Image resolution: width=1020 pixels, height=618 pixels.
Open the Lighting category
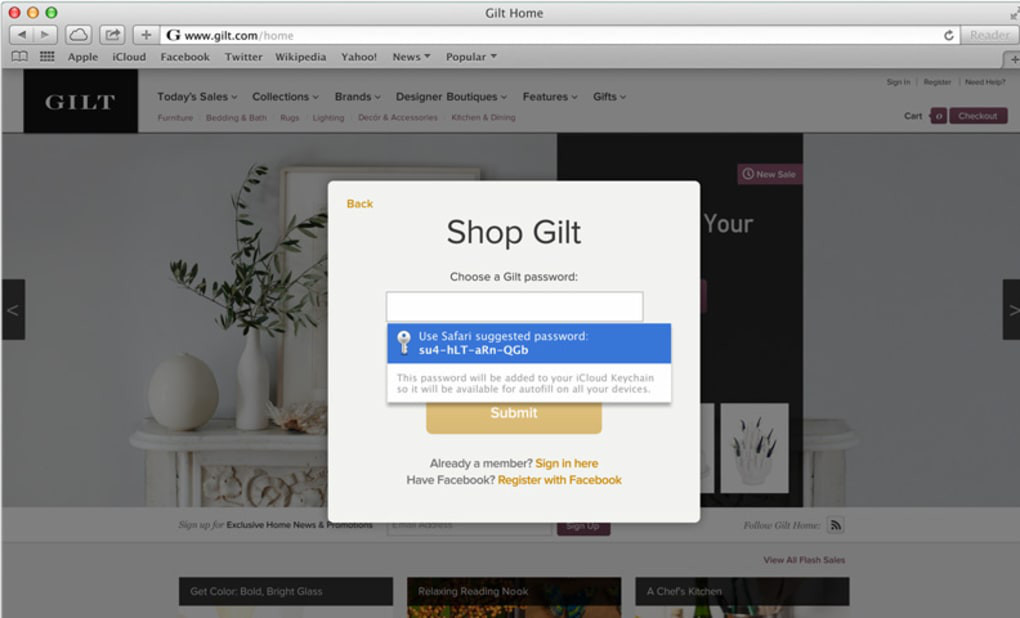[x=328, y=118]
